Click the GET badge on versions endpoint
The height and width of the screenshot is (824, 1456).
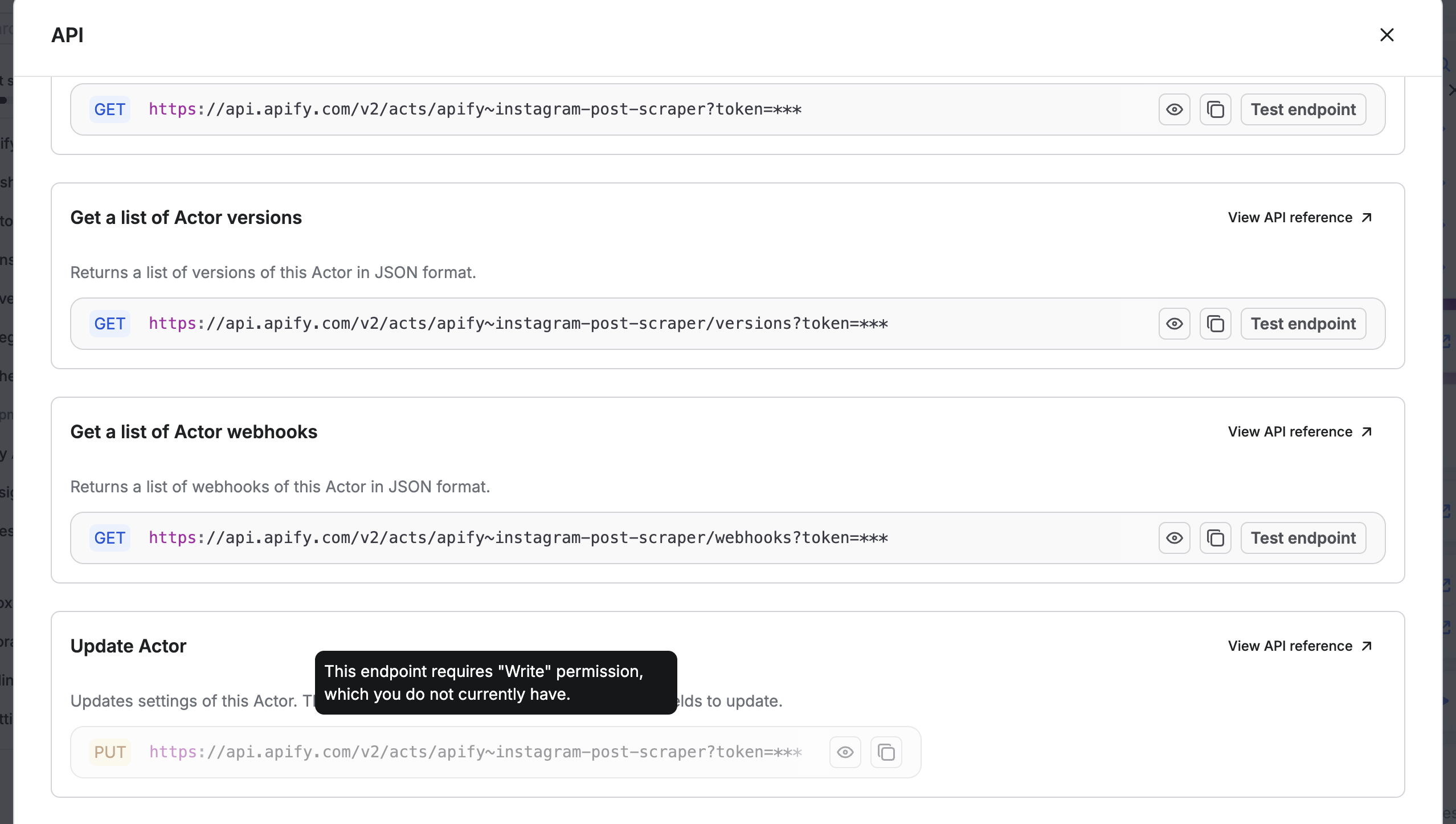(109, 324)
